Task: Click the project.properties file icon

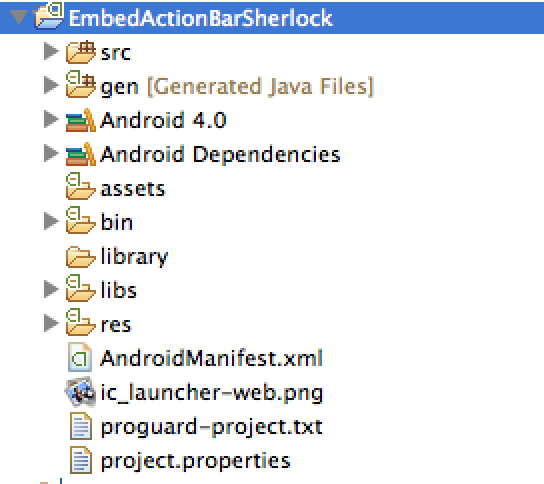Action: click(81, 460)
